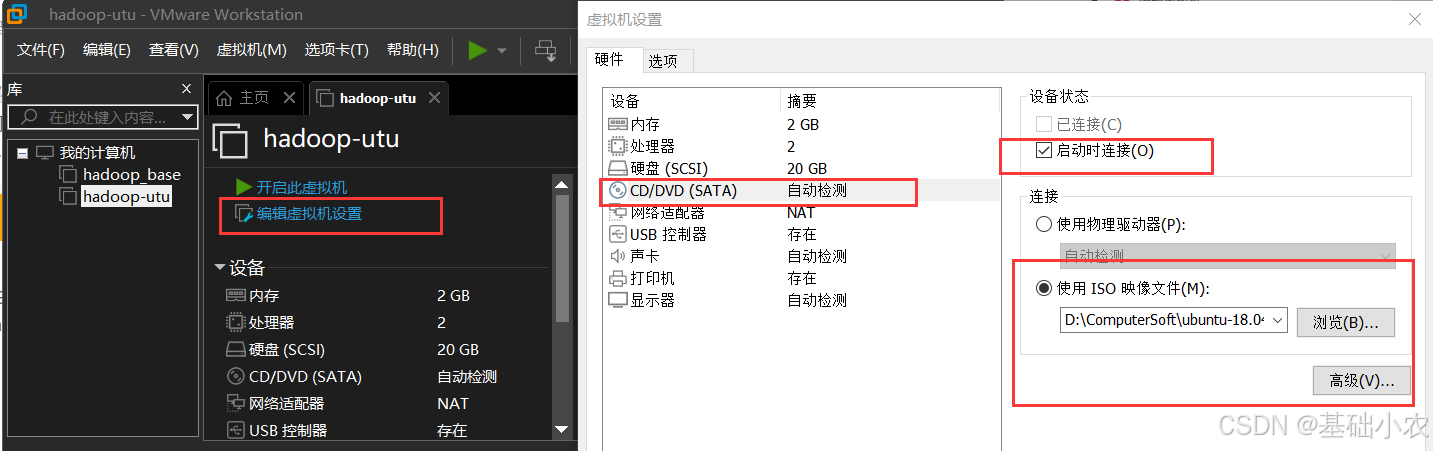Click 20 GB summary value in hardware list

point(807,169)
